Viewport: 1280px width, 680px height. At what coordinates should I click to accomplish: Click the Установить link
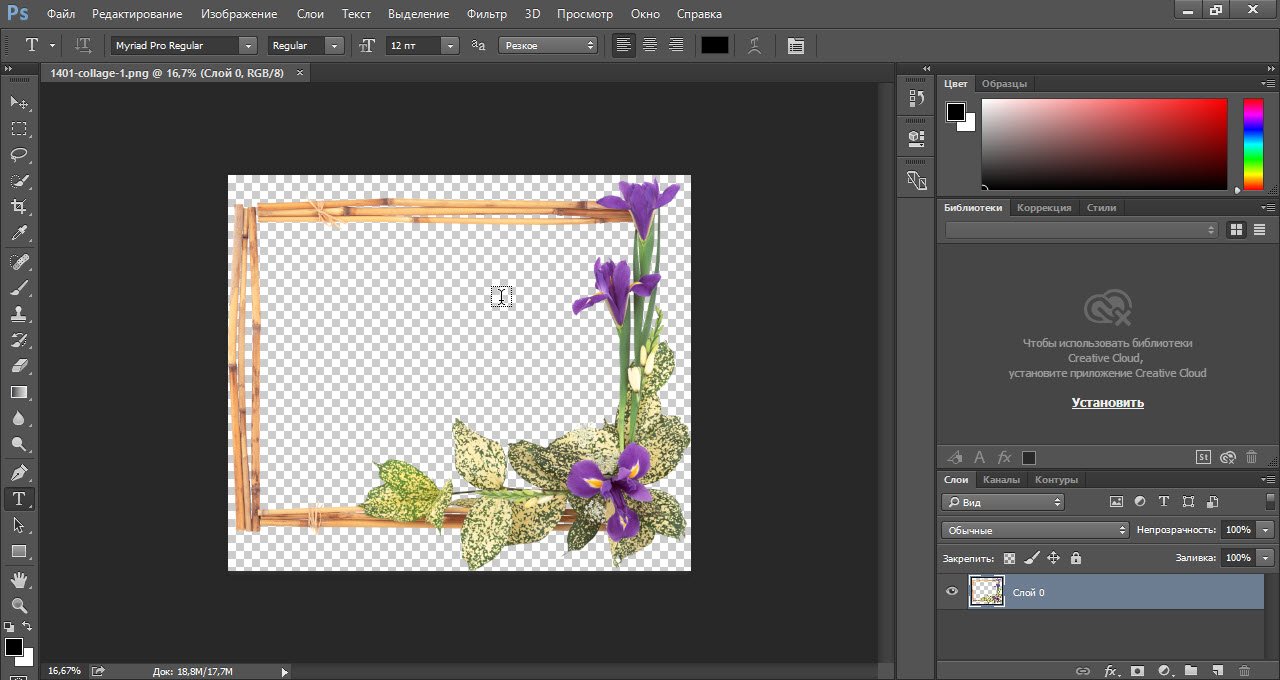pos(1107,403)
